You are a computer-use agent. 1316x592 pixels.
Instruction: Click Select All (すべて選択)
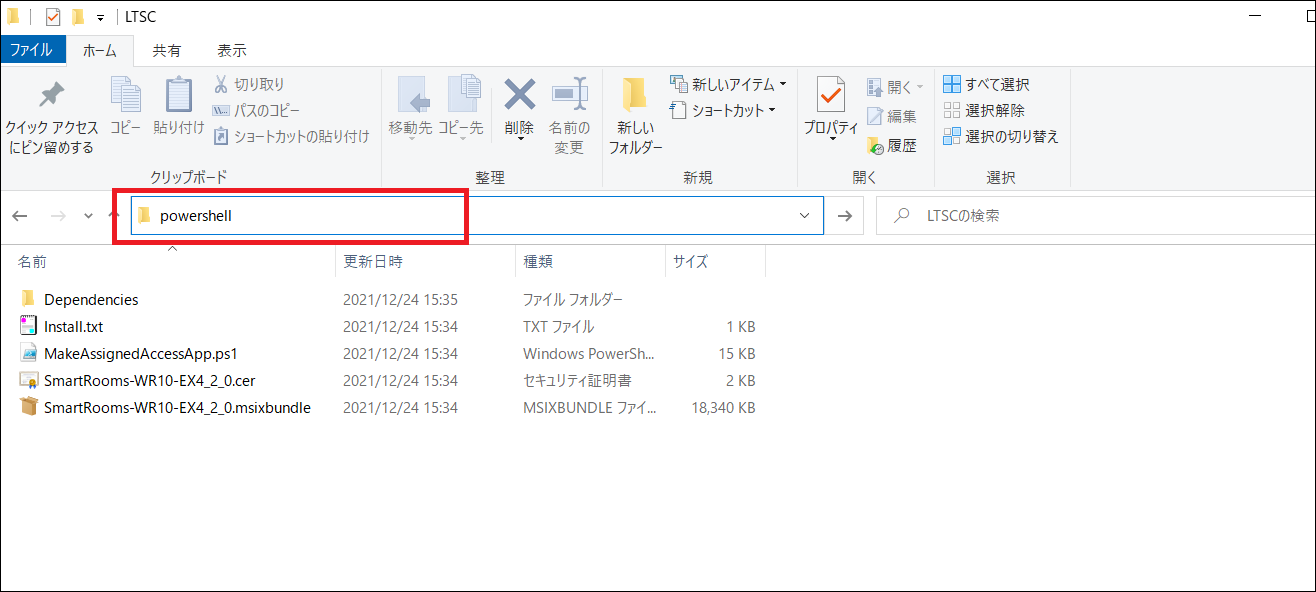pyautogui.click(x=986, y=84)
